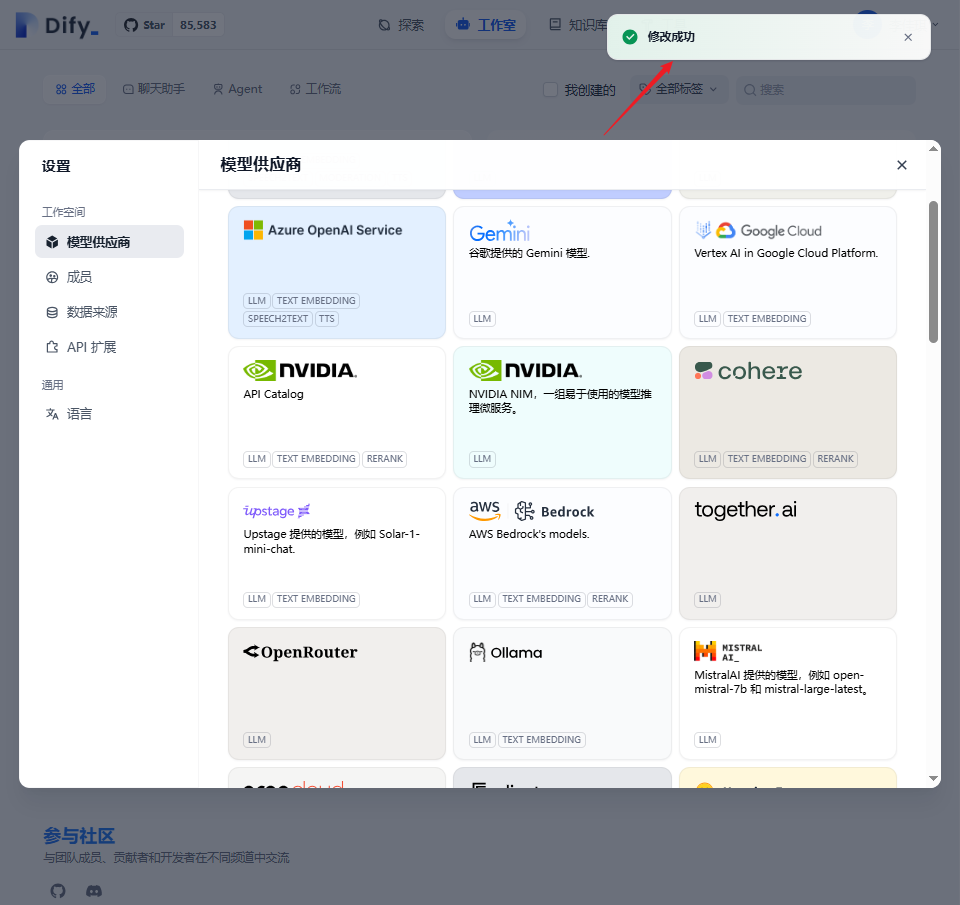960x905 pixels.
Task: Click the dialog vertical scrollbar thumb
Action: coord(933,272)
